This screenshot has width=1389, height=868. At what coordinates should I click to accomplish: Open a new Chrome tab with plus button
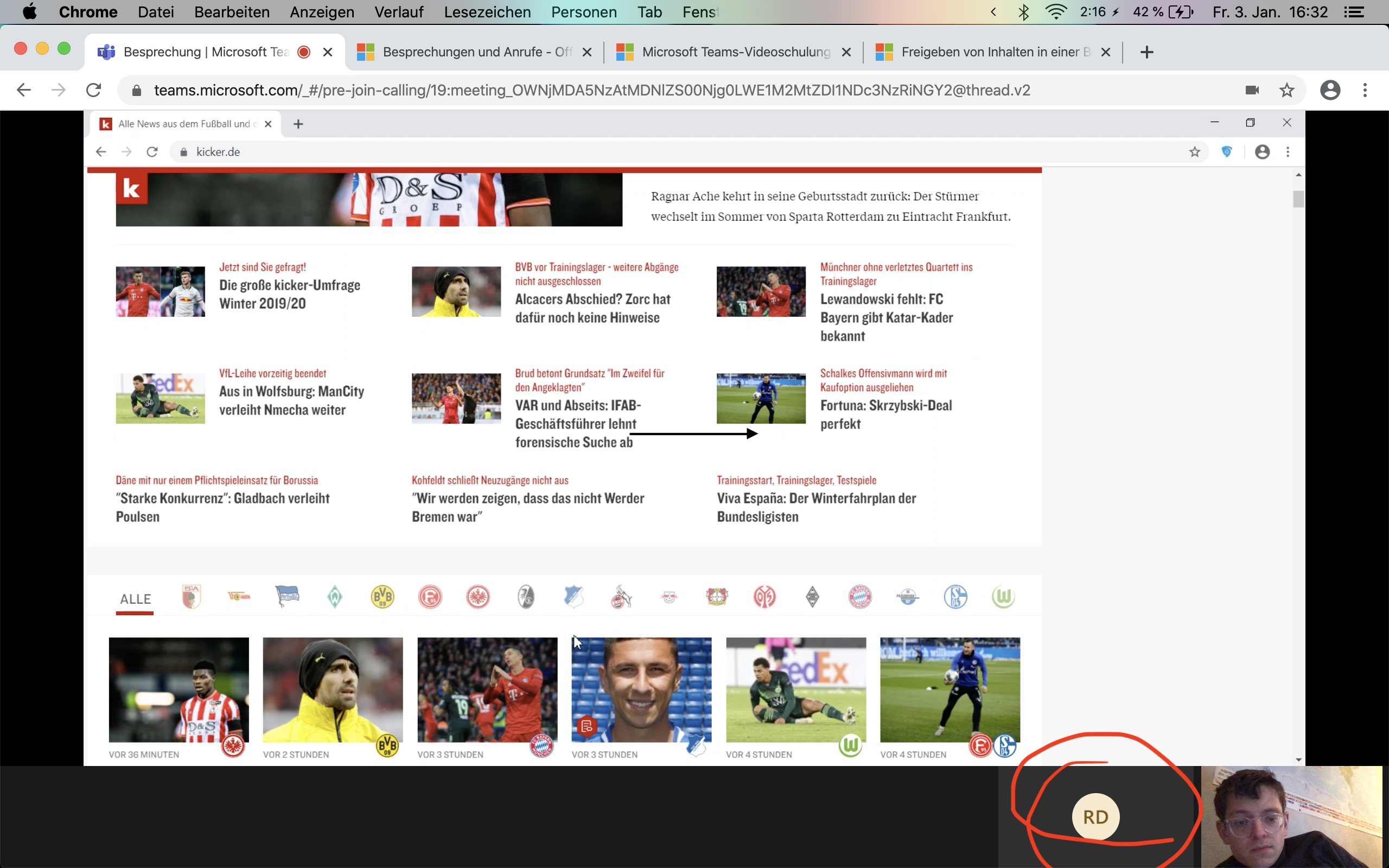click(1147, 52)
